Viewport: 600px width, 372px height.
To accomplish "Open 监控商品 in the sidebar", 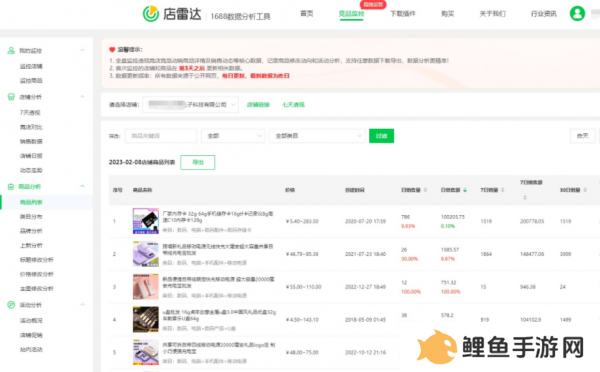I will coord(31,81).
